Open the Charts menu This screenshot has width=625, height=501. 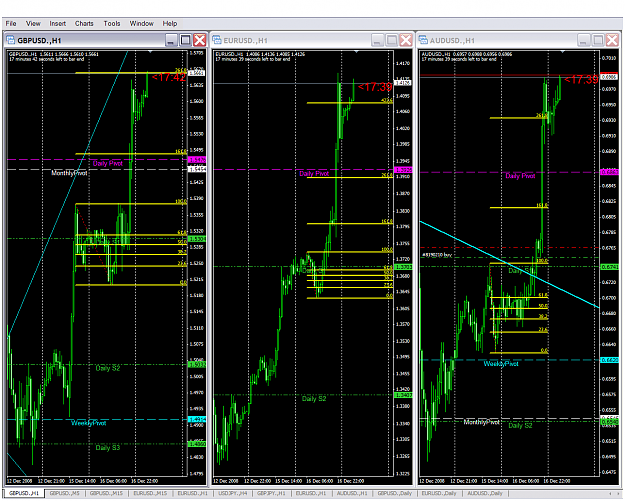pyautogui.click(x=84, y=24)
